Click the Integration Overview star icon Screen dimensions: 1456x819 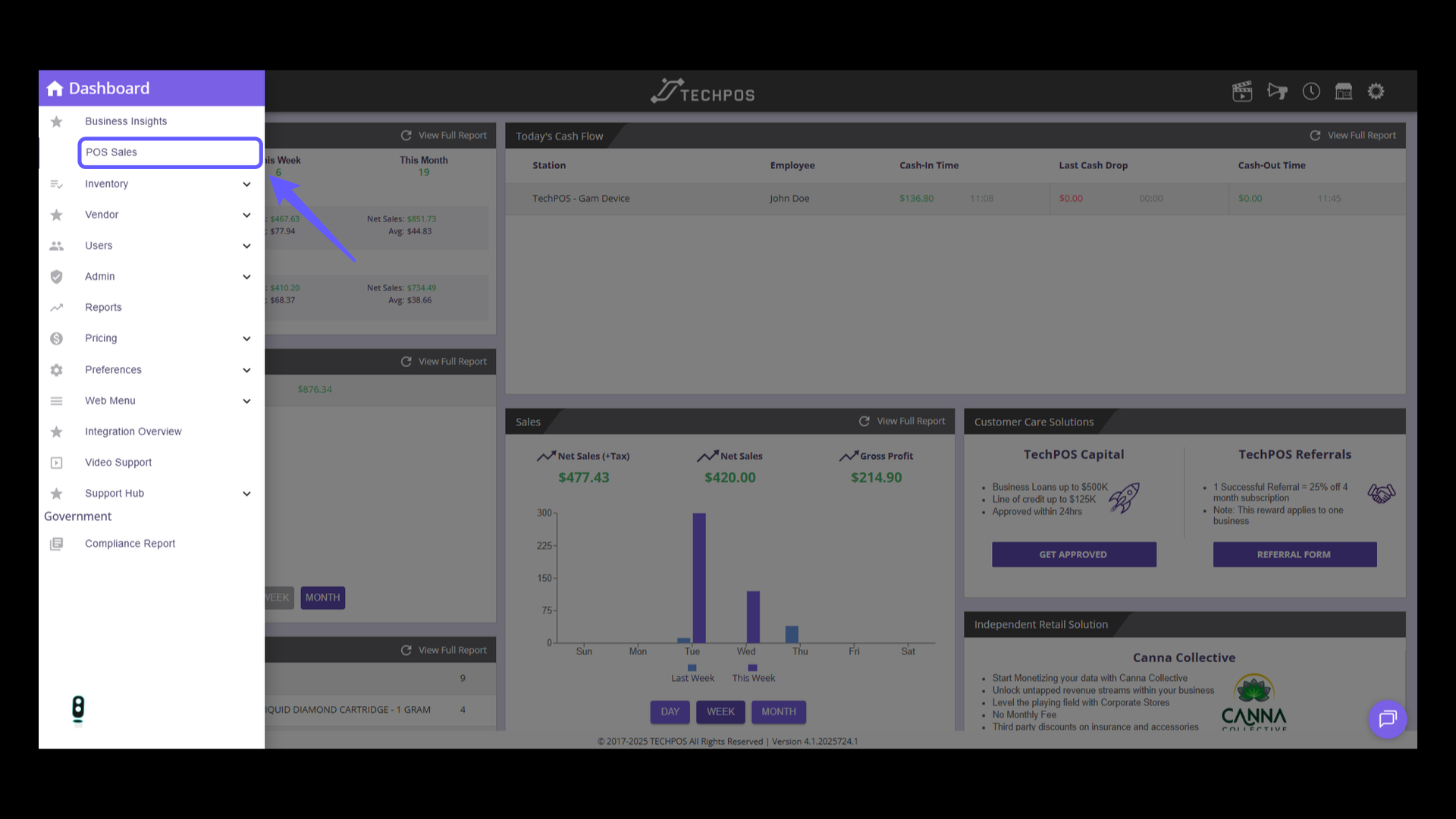coord(56,432)
